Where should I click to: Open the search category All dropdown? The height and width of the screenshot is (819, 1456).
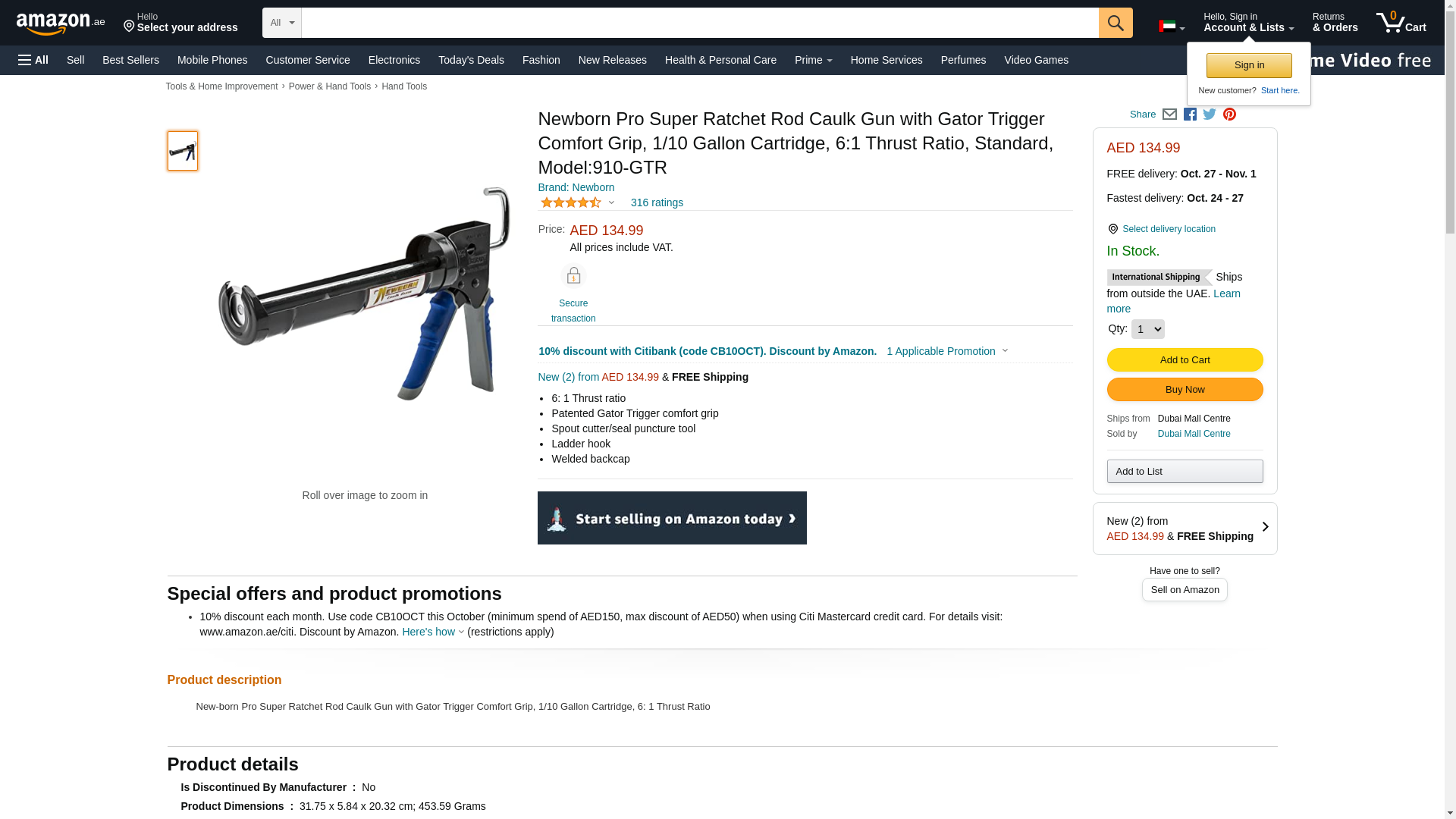[282, 23]
